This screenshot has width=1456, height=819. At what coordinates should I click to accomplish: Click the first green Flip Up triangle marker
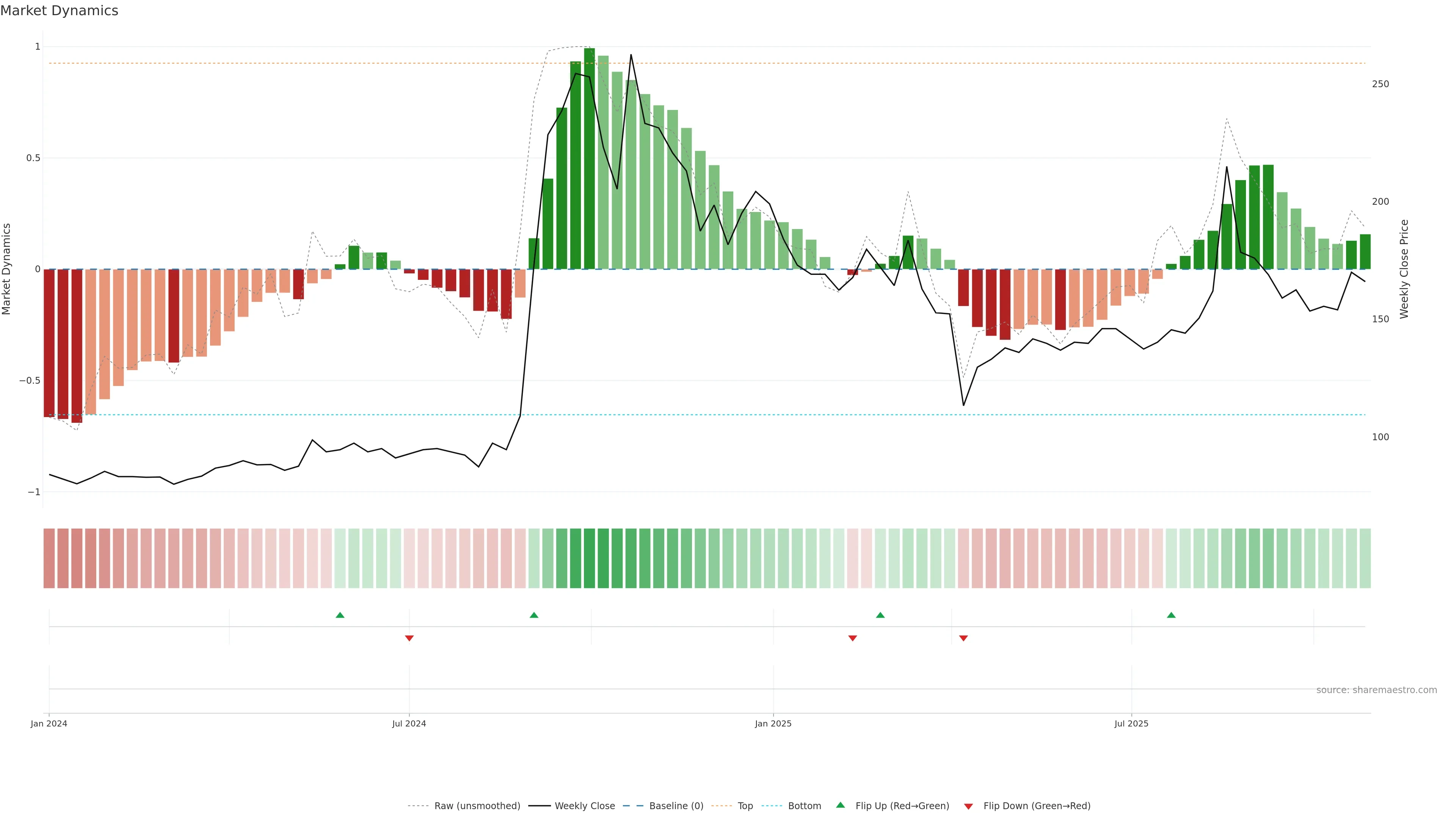tap(340, 615)
